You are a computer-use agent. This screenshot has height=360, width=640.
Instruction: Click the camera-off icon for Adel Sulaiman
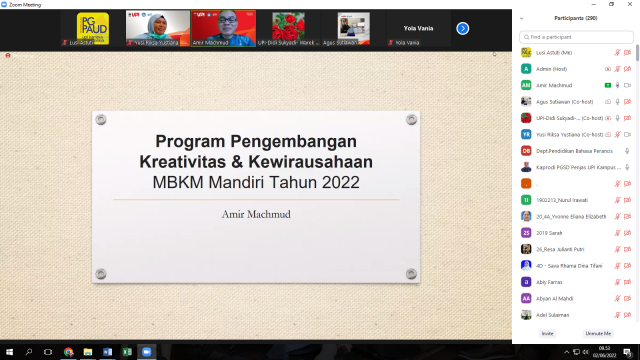coord(627,315)
